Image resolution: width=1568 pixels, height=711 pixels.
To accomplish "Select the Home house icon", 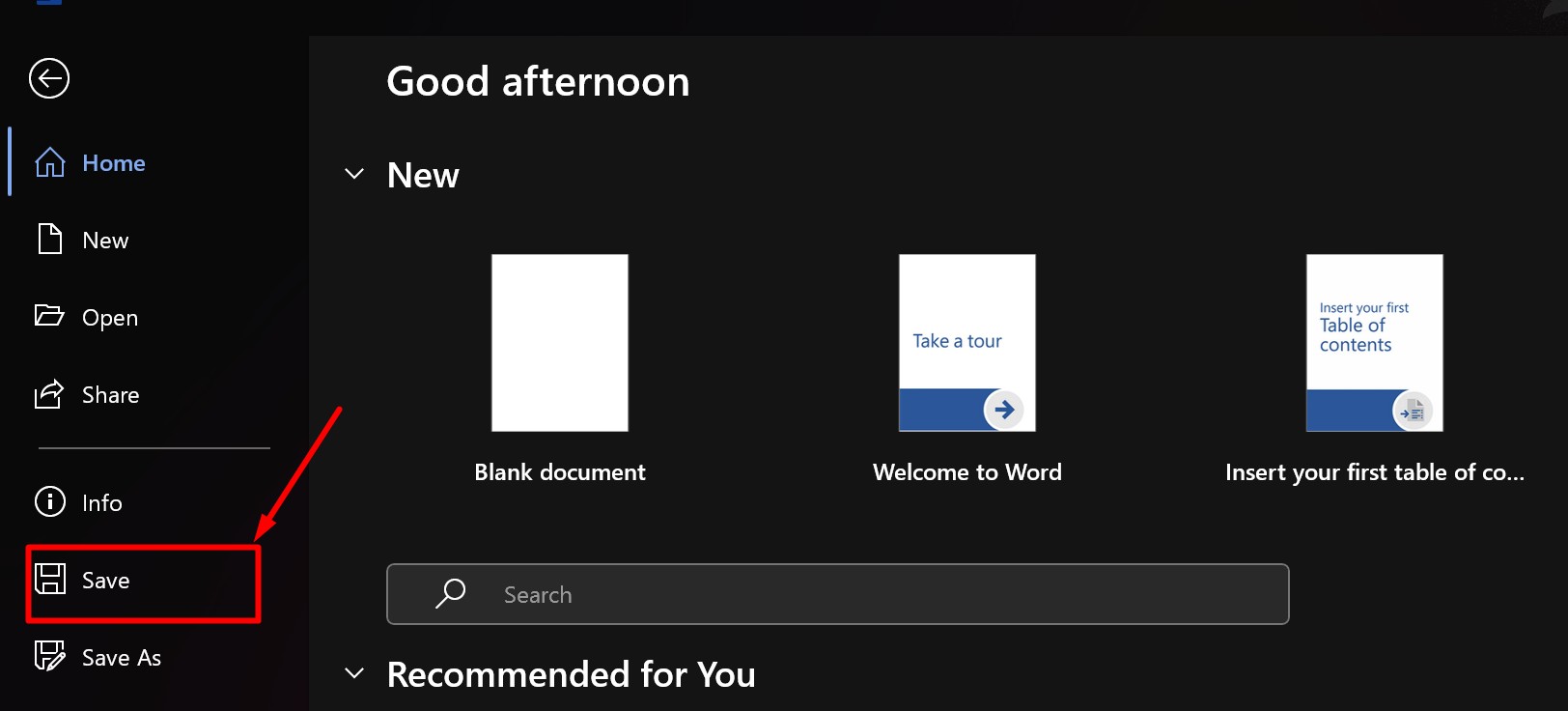I will pyautogui.click(x=50, y=162).
